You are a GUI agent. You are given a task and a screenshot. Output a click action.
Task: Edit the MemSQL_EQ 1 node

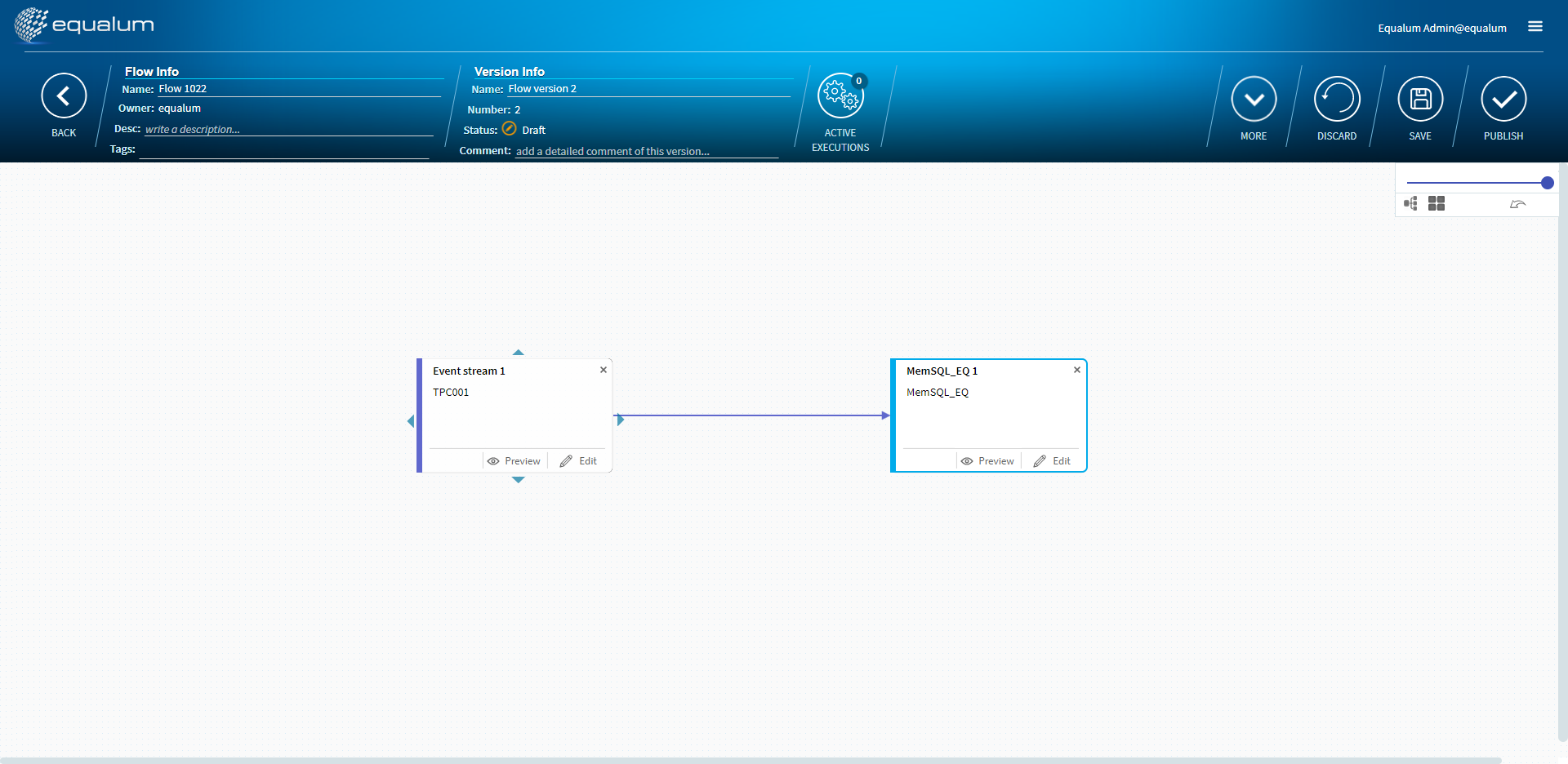point(1052,461)
